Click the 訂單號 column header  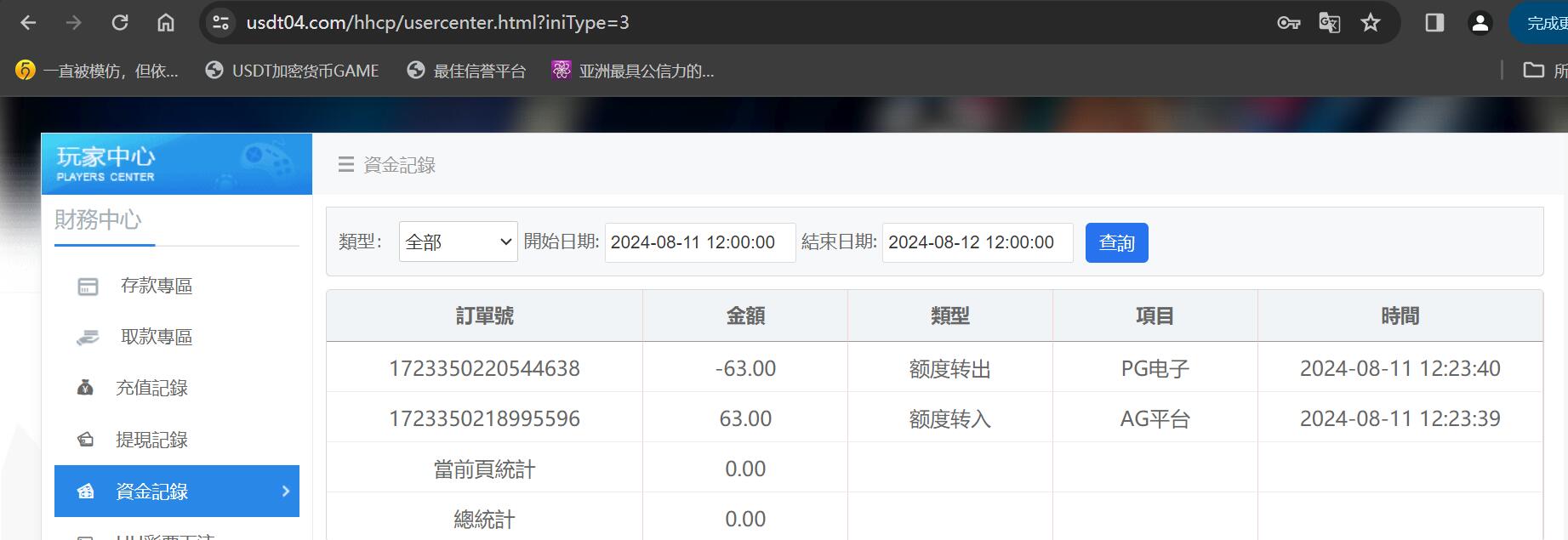(484, 316)
